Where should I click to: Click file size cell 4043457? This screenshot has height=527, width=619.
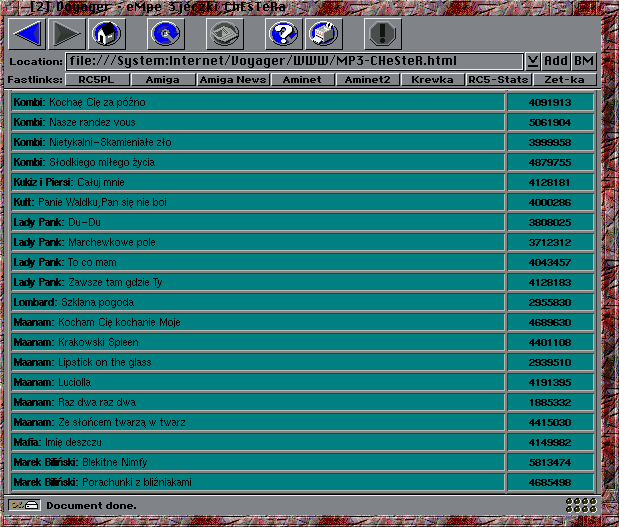pos(550,262)
